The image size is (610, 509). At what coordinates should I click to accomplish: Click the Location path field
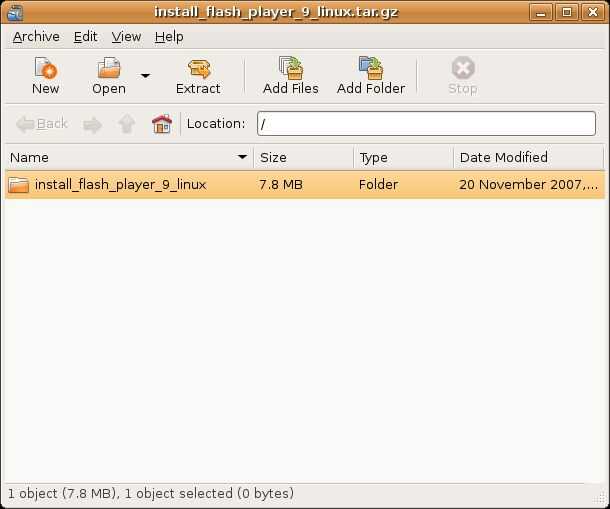click(x=426, y=124)
